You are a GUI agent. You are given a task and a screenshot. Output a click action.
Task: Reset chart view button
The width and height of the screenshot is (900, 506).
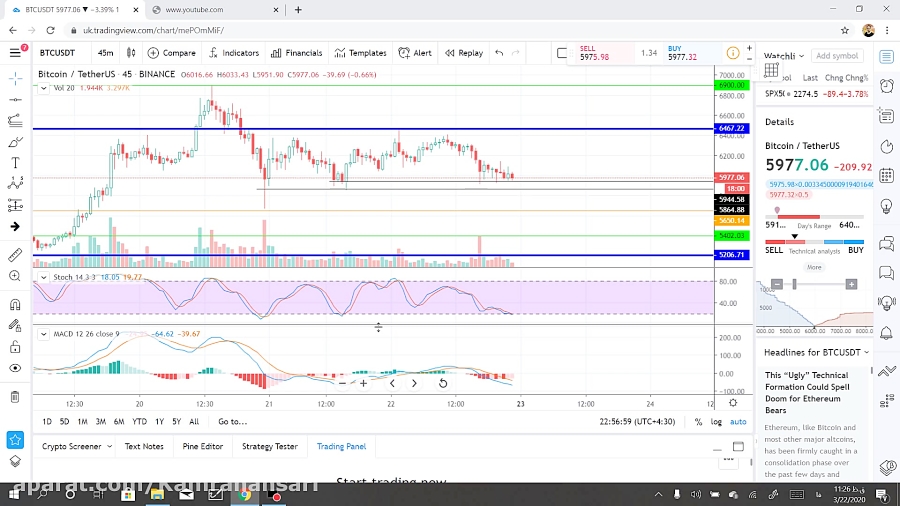[x=443, y=383]
